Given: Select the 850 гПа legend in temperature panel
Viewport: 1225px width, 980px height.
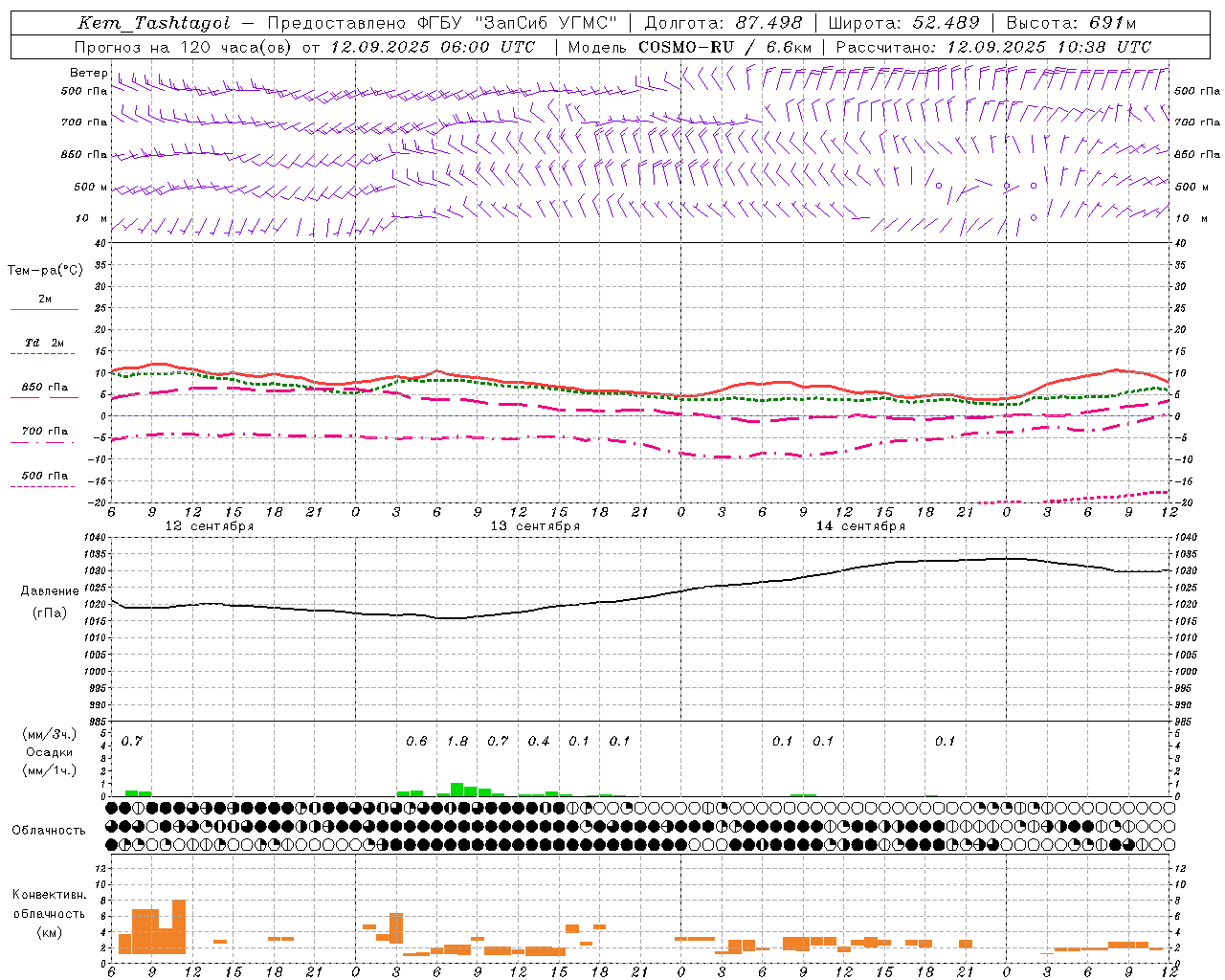Looking at the screenshot, I should pos(44,388).
